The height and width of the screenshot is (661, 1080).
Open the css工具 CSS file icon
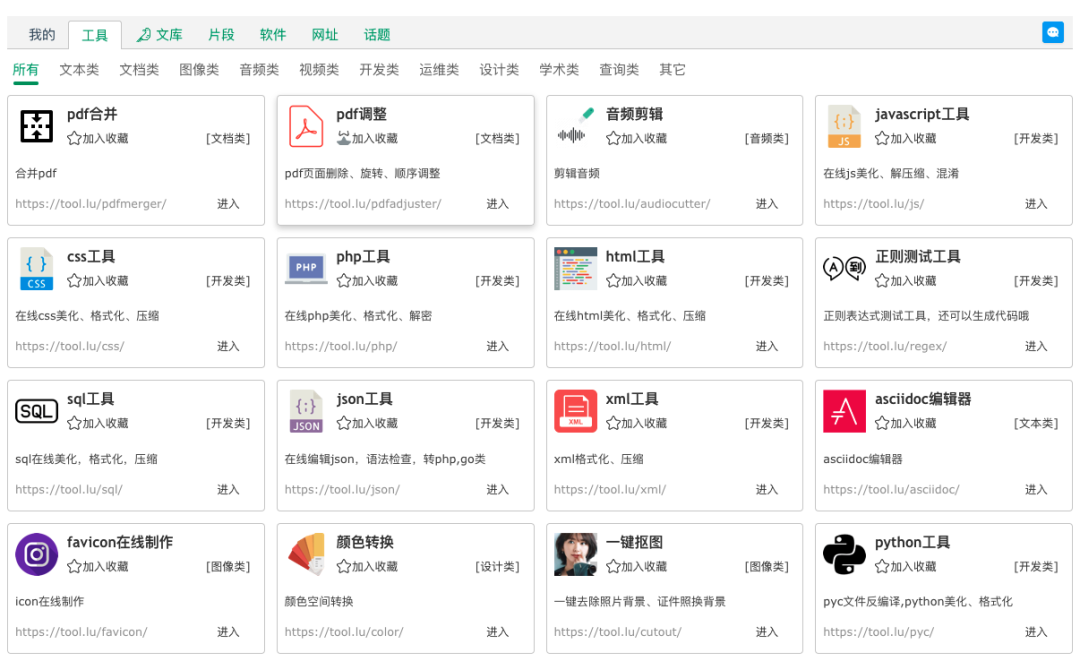click(37, 269)
